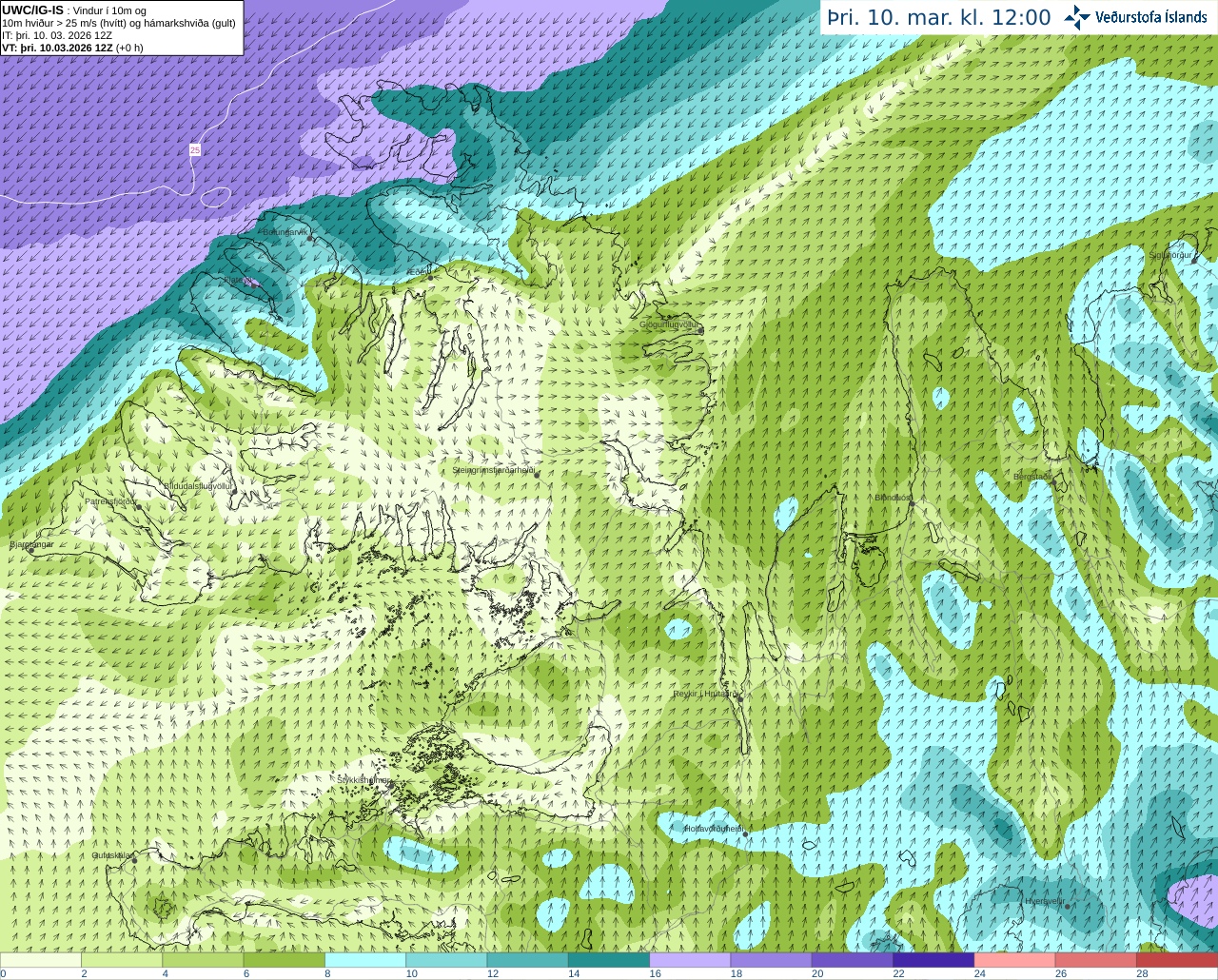Viewport: 1218px width, 980px height.
Task: Click the Veðurstofa Íslands logo icon
Action: click(x=1077, y=17)
